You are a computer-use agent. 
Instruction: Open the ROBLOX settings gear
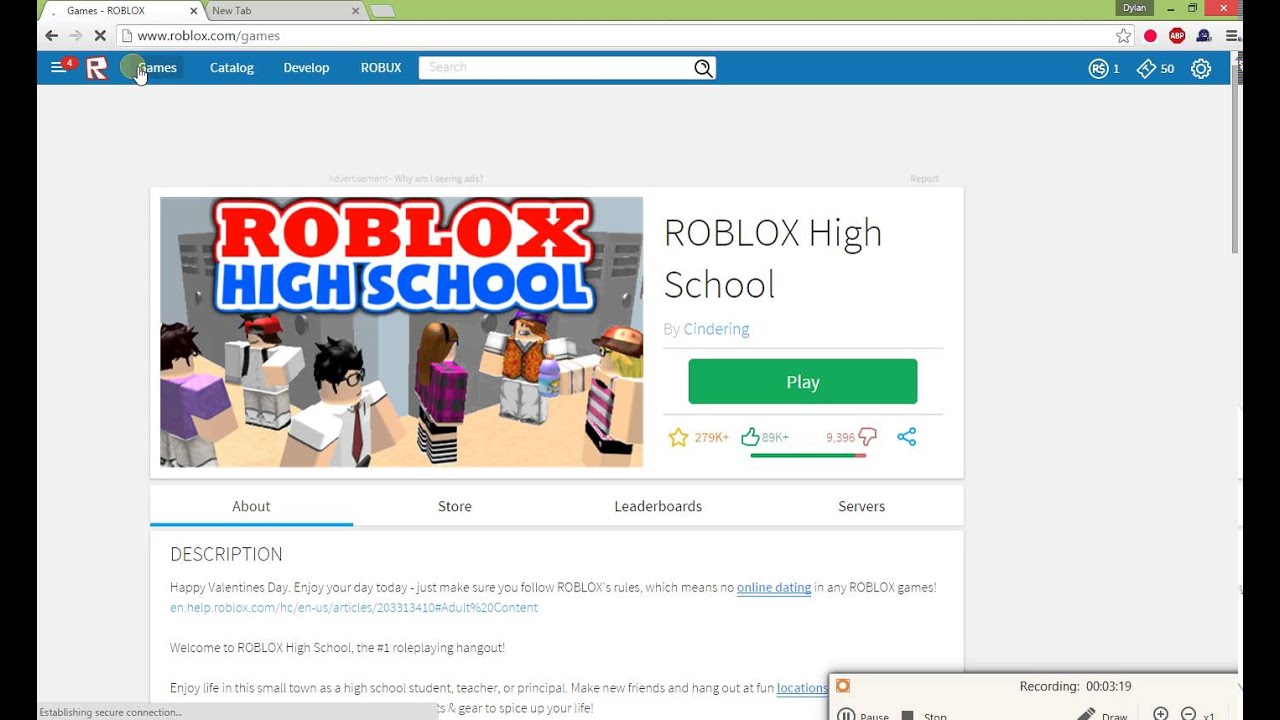click(x=1201, y=68)
